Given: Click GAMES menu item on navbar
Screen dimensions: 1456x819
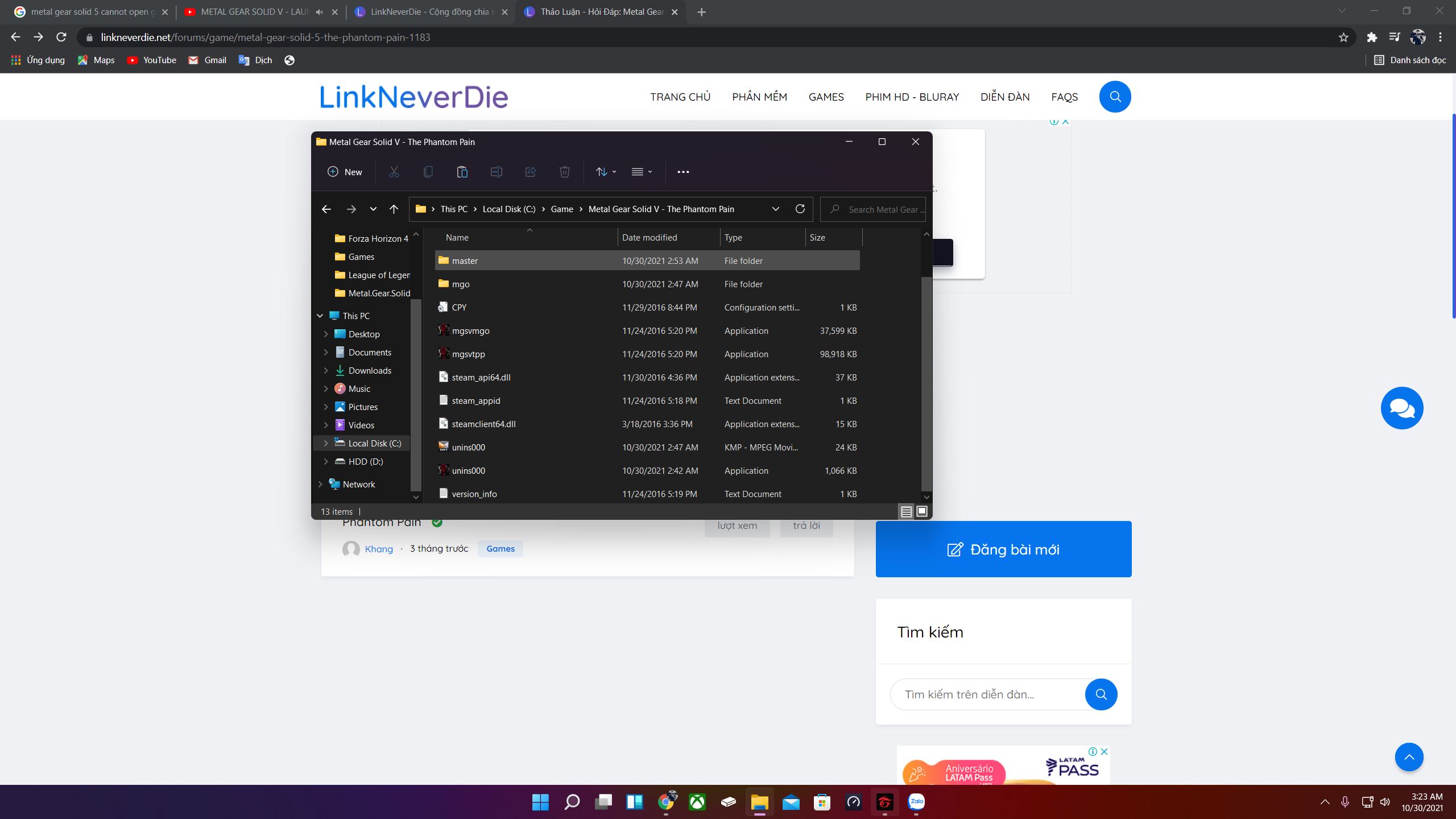Looking at the screenshot, I should tap(825, 97).
